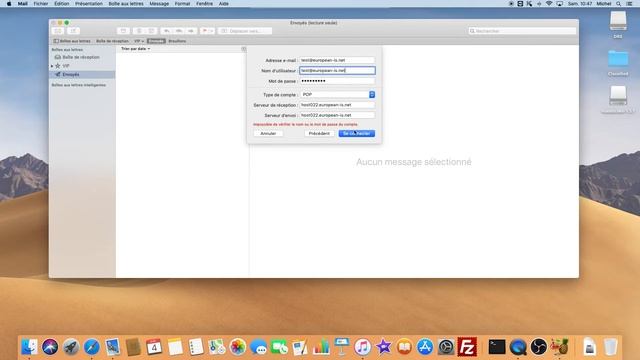Open Launchpad rocket icon in Dock
This screenshot has width=640, height=360.
(x=71, y=347)
